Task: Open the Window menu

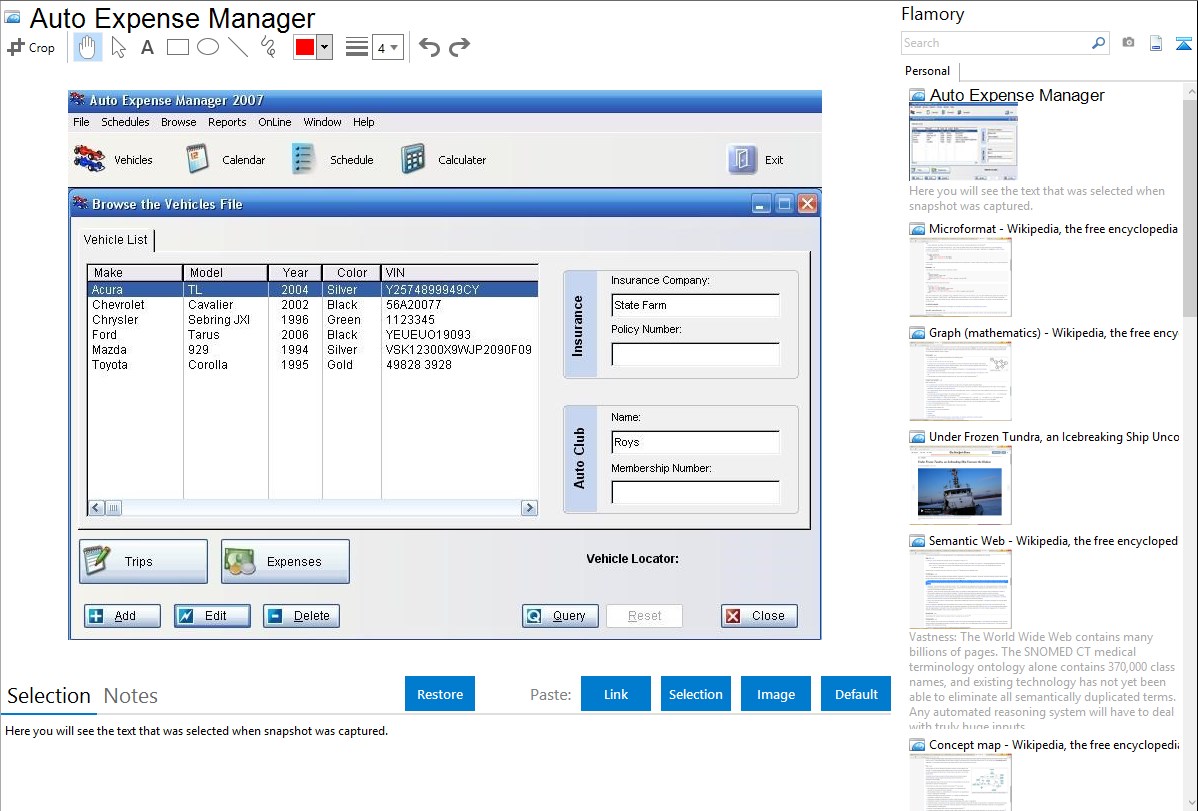Action: pos(322,122)
